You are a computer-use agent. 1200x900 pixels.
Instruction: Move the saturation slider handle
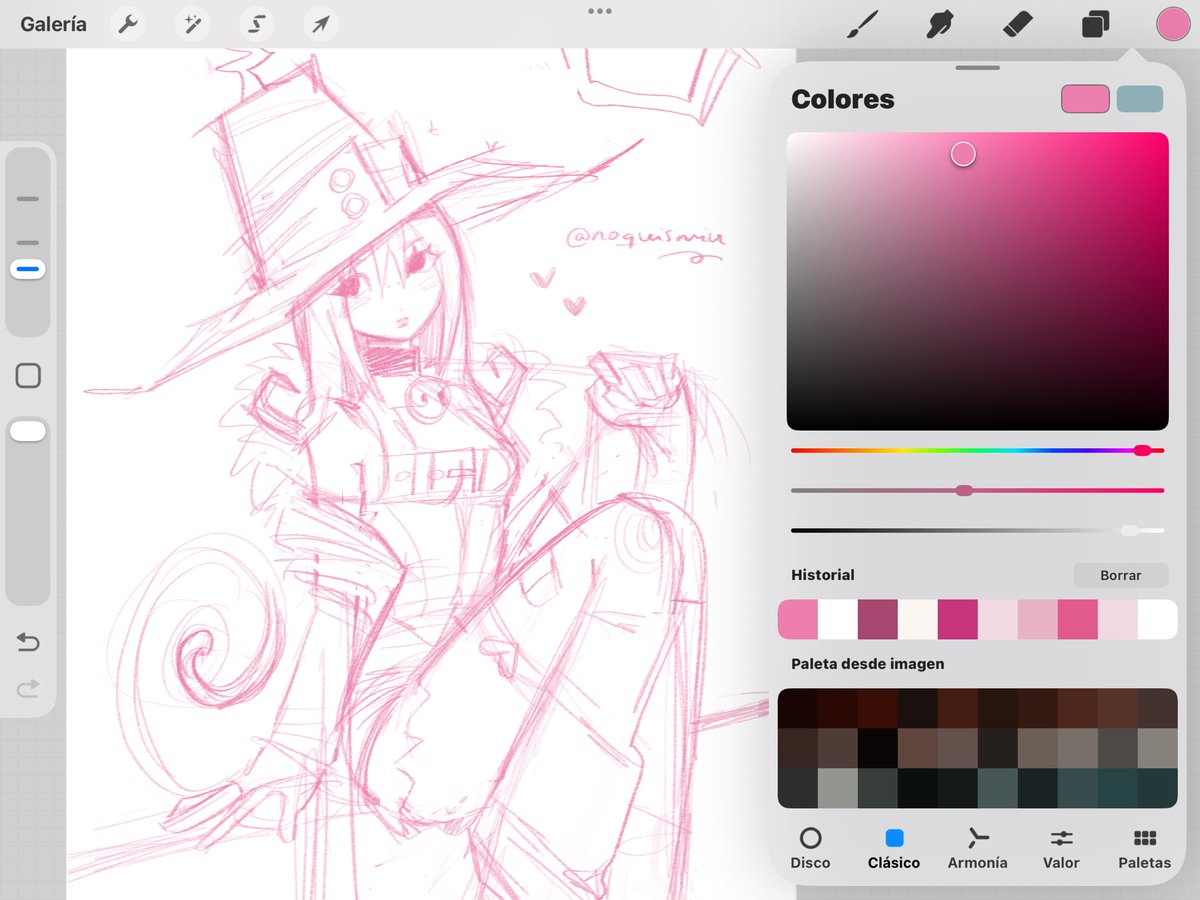(x=964, y=490)
